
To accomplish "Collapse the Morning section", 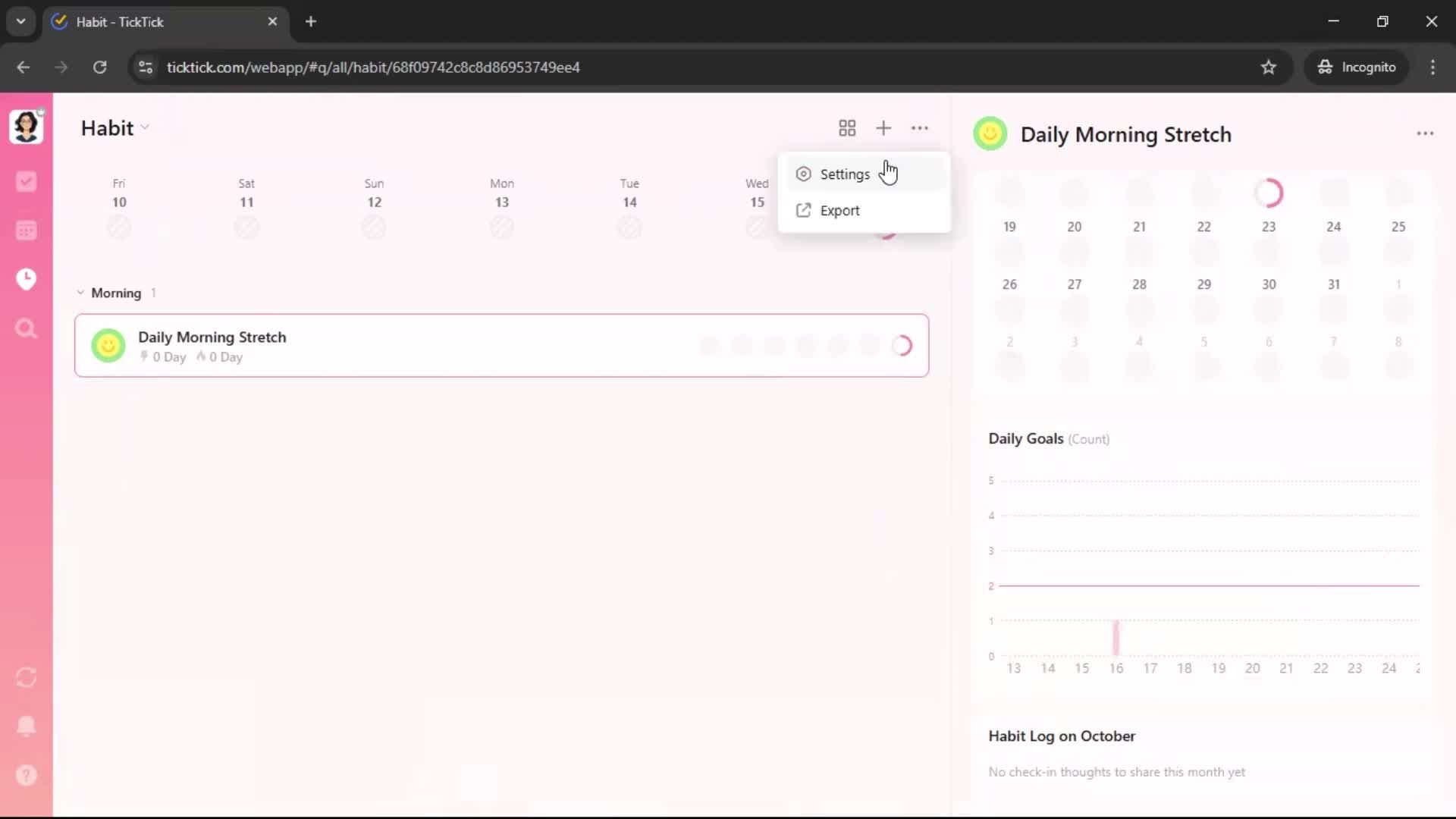I will click(x=80, y=293).
